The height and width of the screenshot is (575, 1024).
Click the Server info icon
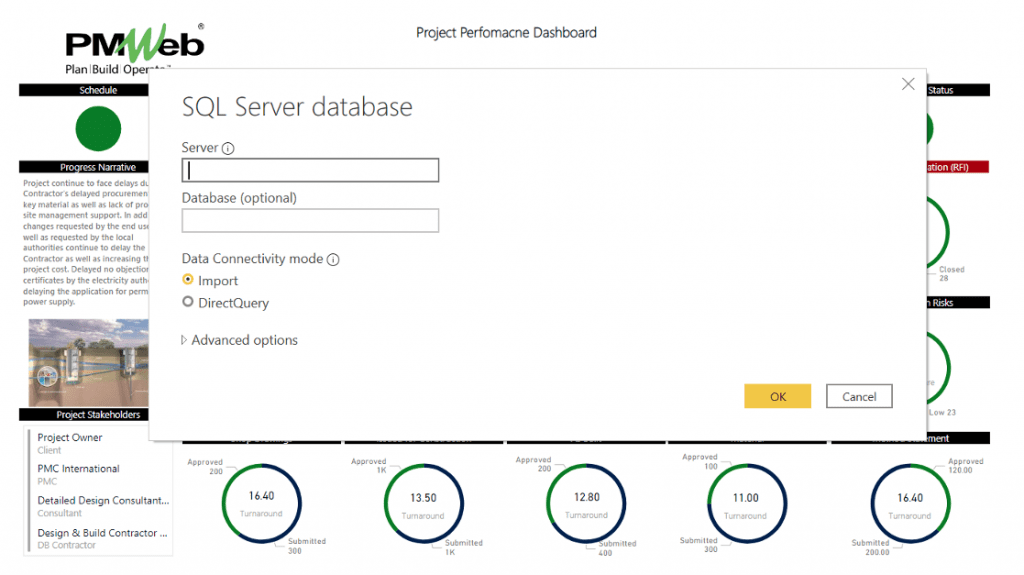pos(228,148)
